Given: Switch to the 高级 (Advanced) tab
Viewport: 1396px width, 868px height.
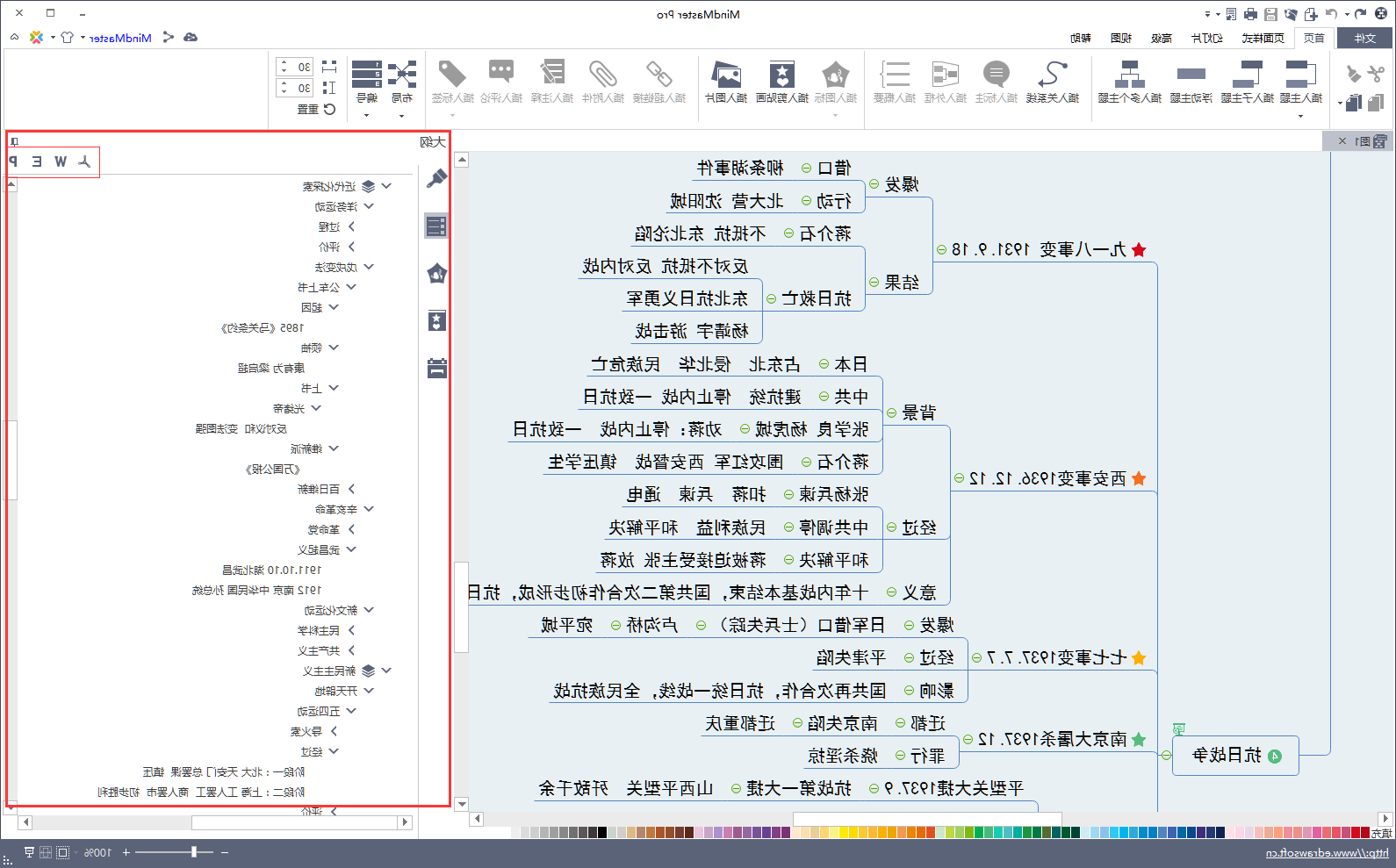Looking at the screenshot, I should tap(1162, 38).
